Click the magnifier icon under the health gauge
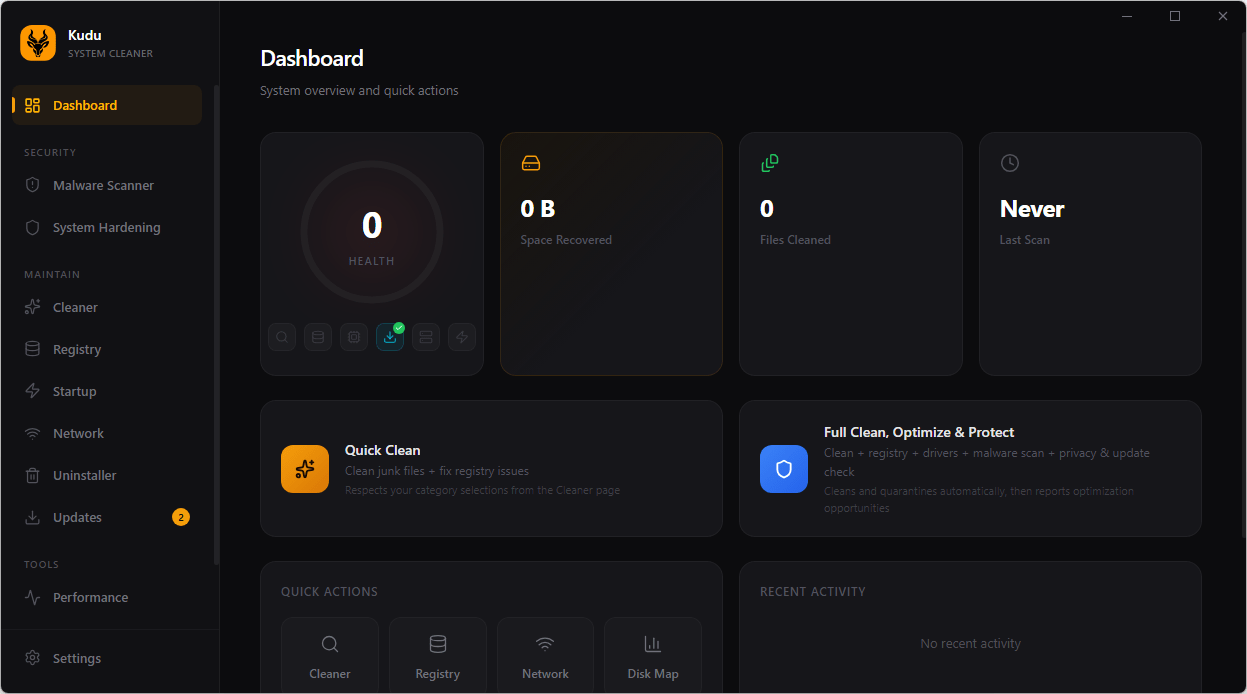This screenshot has width=1247, height=694. point(282,337)
